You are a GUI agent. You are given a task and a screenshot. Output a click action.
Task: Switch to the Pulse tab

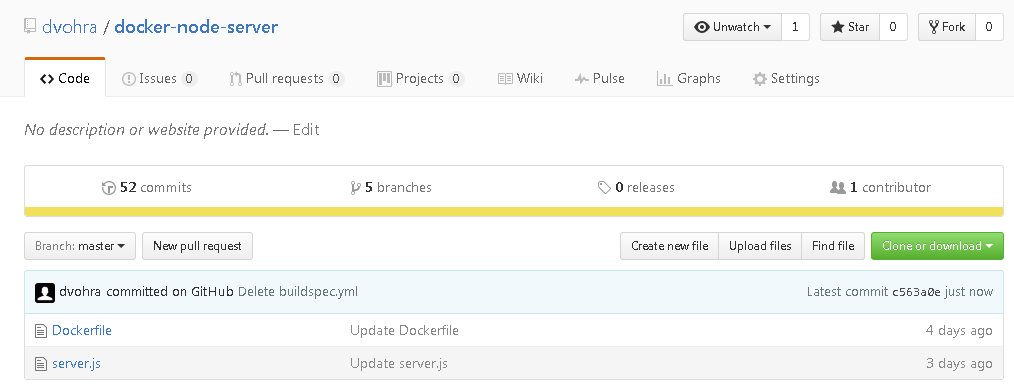pyautogui.click(x=599, y=79)
